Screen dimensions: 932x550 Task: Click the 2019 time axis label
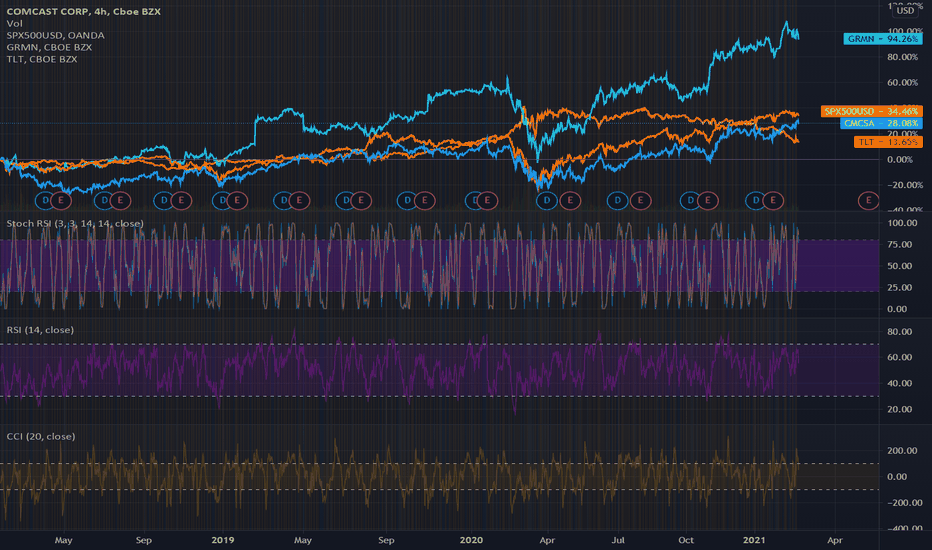pos(223,540)
